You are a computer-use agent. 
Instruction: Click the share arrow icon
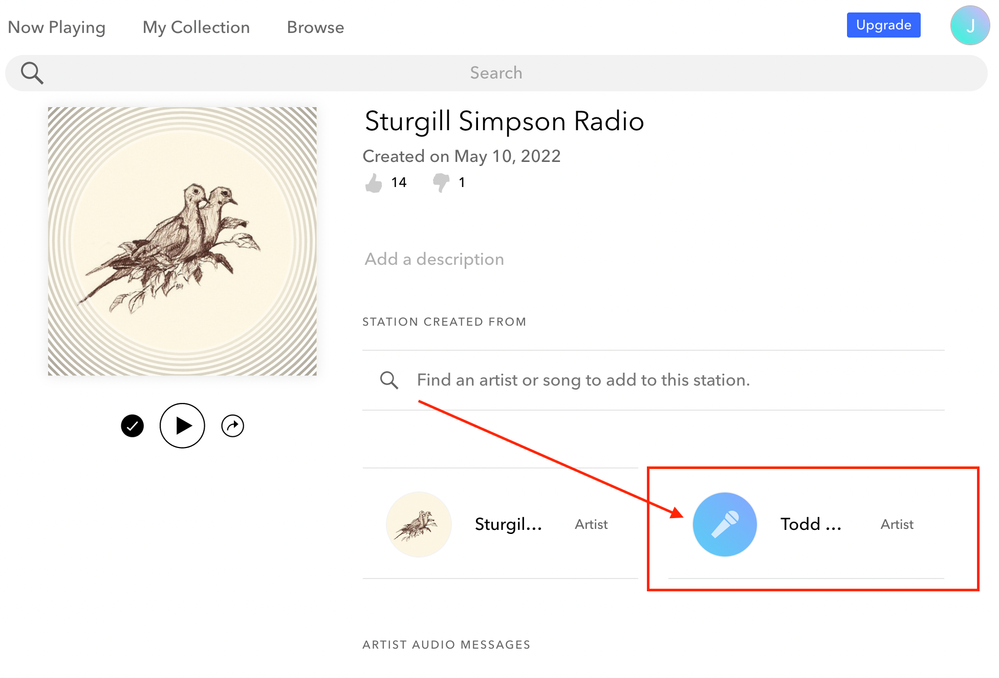232,426
